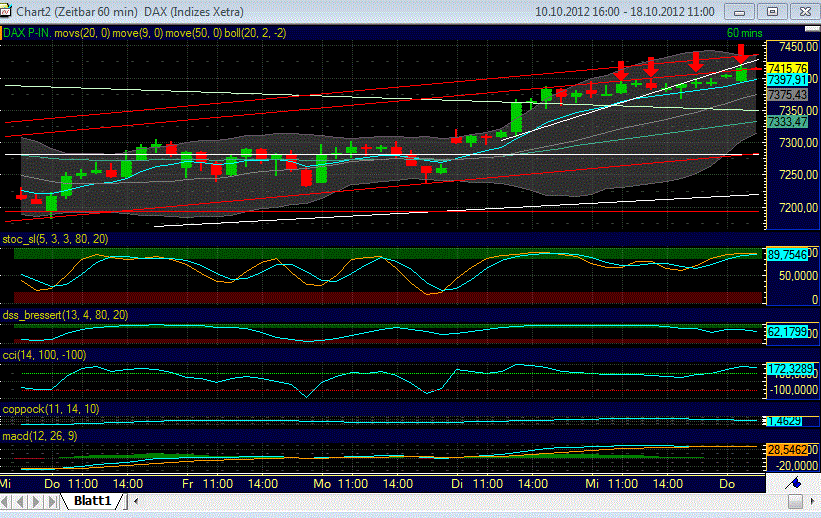Select the 'DAX P-IN.' instrument label
The width and height of the screenshot is (821, 518).
click(27, 33)
